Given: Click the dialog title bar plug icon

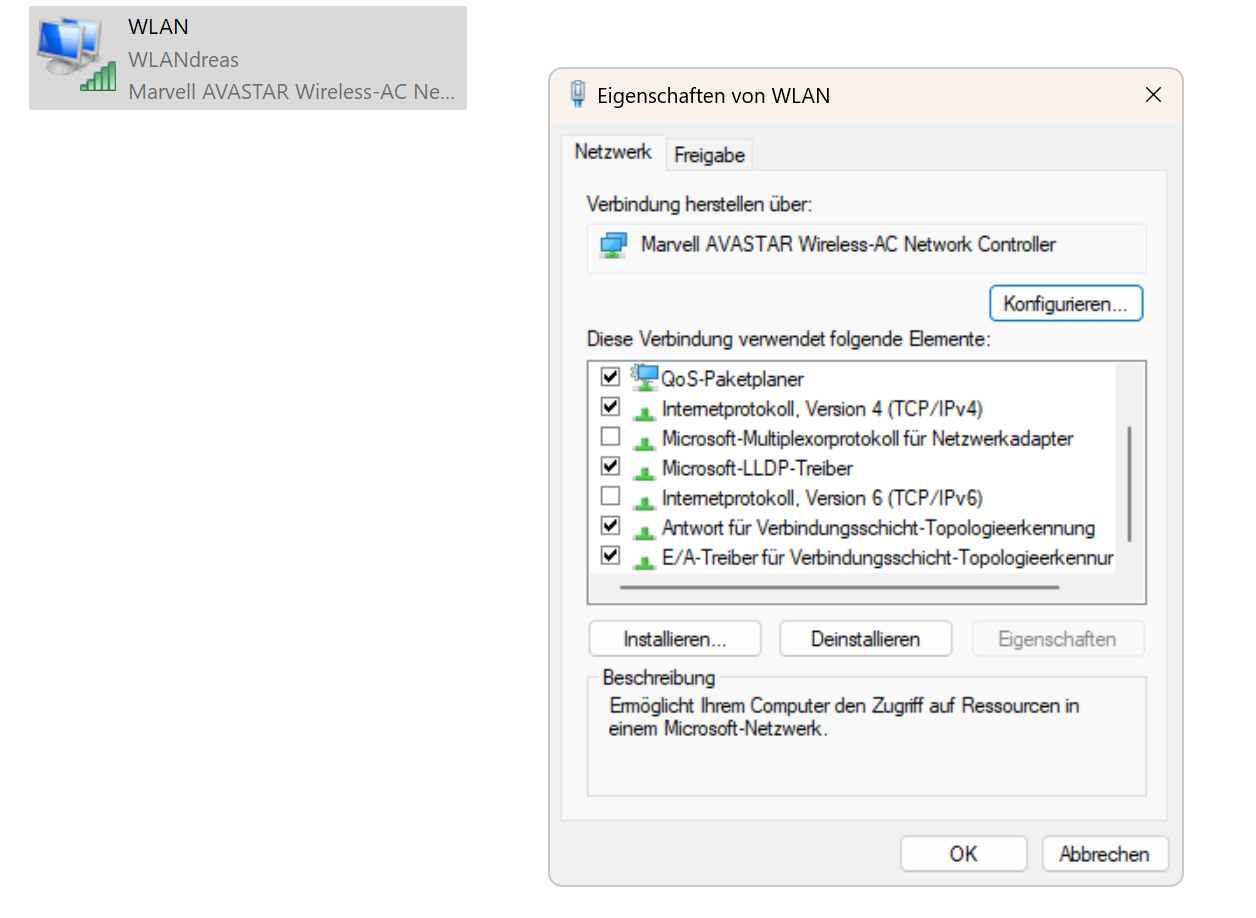Looking at the screenshot, I should click(577, 94).
